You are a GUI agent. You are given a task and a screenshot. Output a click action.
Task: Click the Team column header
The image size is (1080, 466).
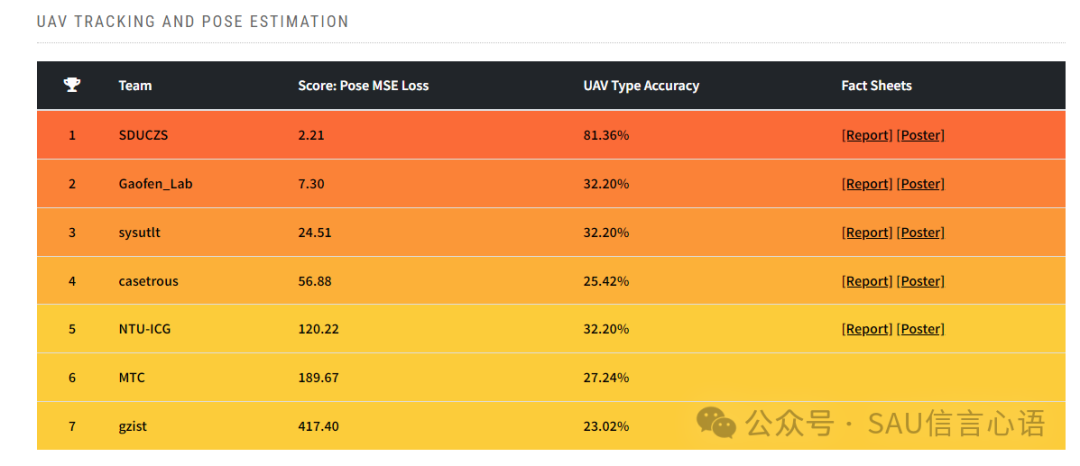[135, 86]
